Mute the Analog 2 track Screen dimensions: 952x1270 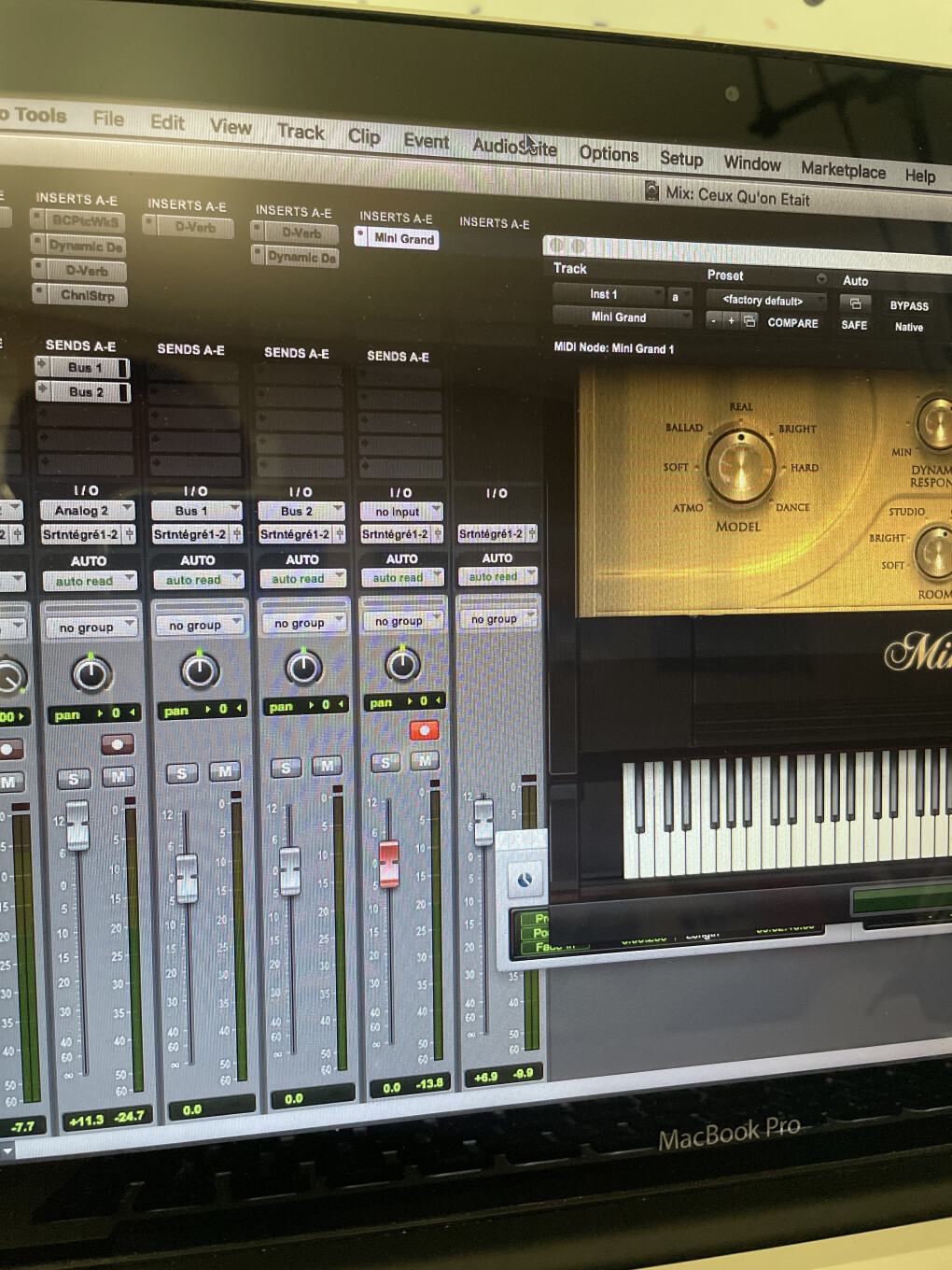tap(119, 776)
